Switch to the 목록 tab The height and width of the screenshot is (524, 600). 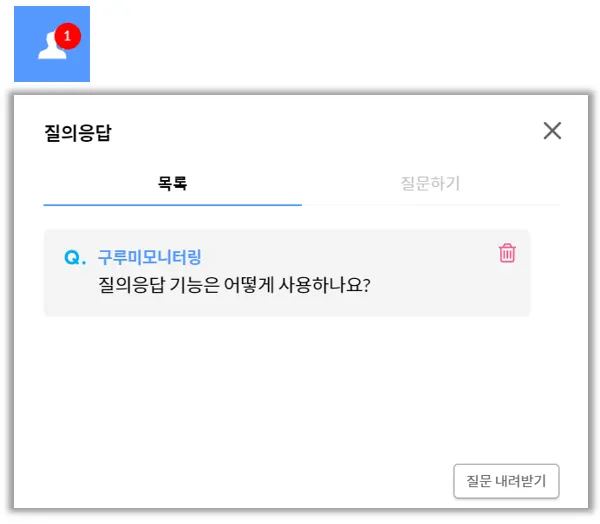pos(172,183)
